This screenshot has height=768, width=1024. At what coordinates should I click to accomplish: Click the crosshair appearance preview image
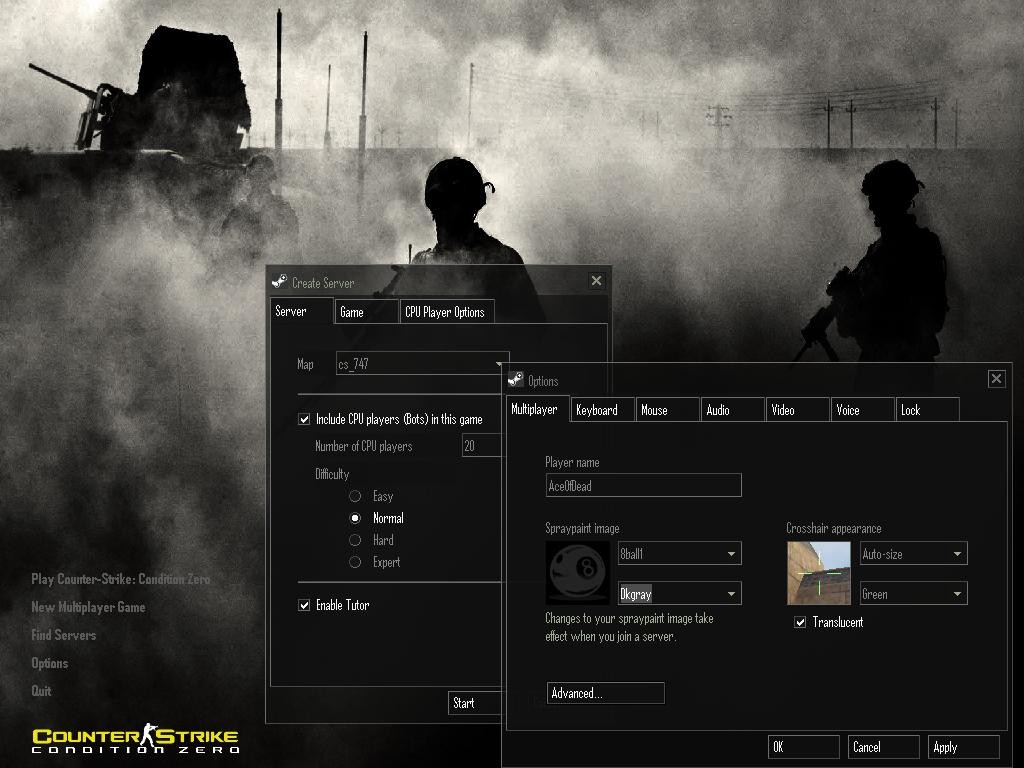818,572
